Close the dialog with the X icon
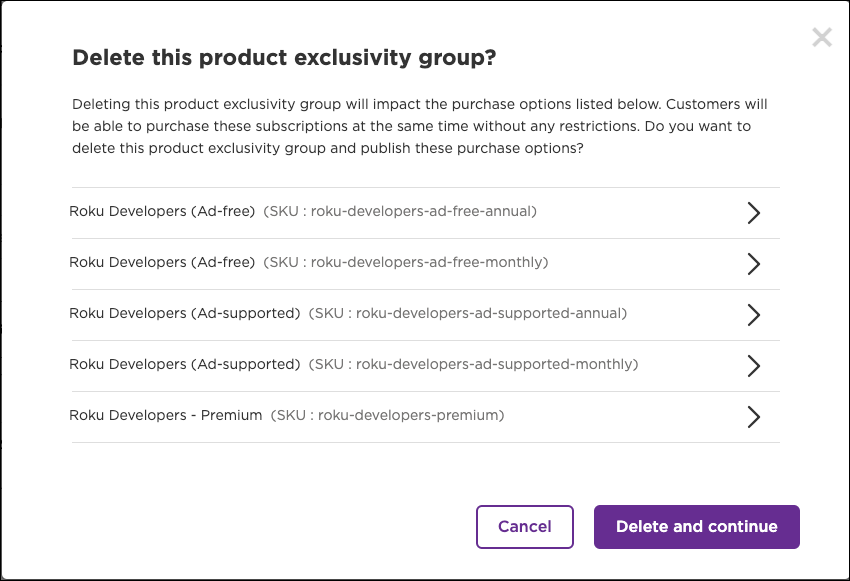 (822, 38)
